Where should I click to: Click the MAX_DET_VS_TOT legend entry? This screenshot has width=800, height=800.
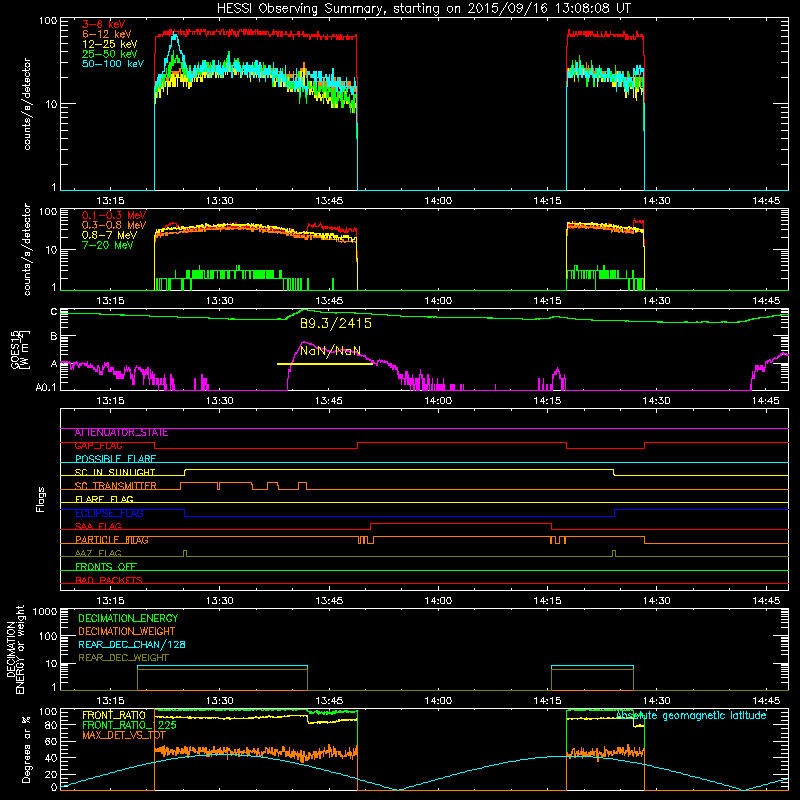tap(123, 735)
